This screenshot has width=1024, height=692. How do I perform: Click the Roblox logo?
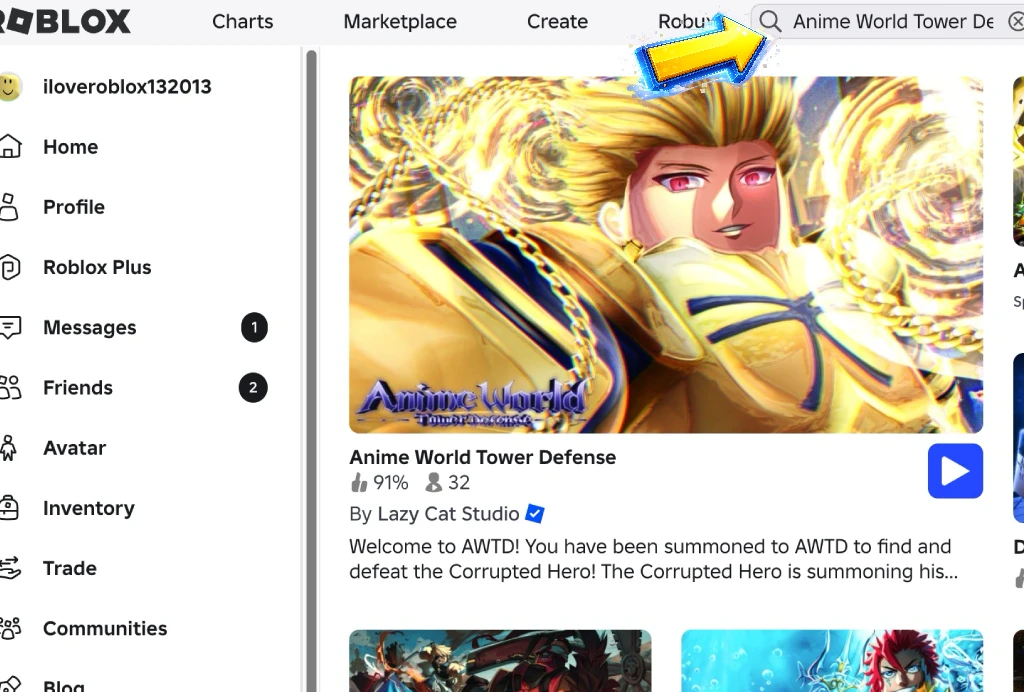point(64,22)
